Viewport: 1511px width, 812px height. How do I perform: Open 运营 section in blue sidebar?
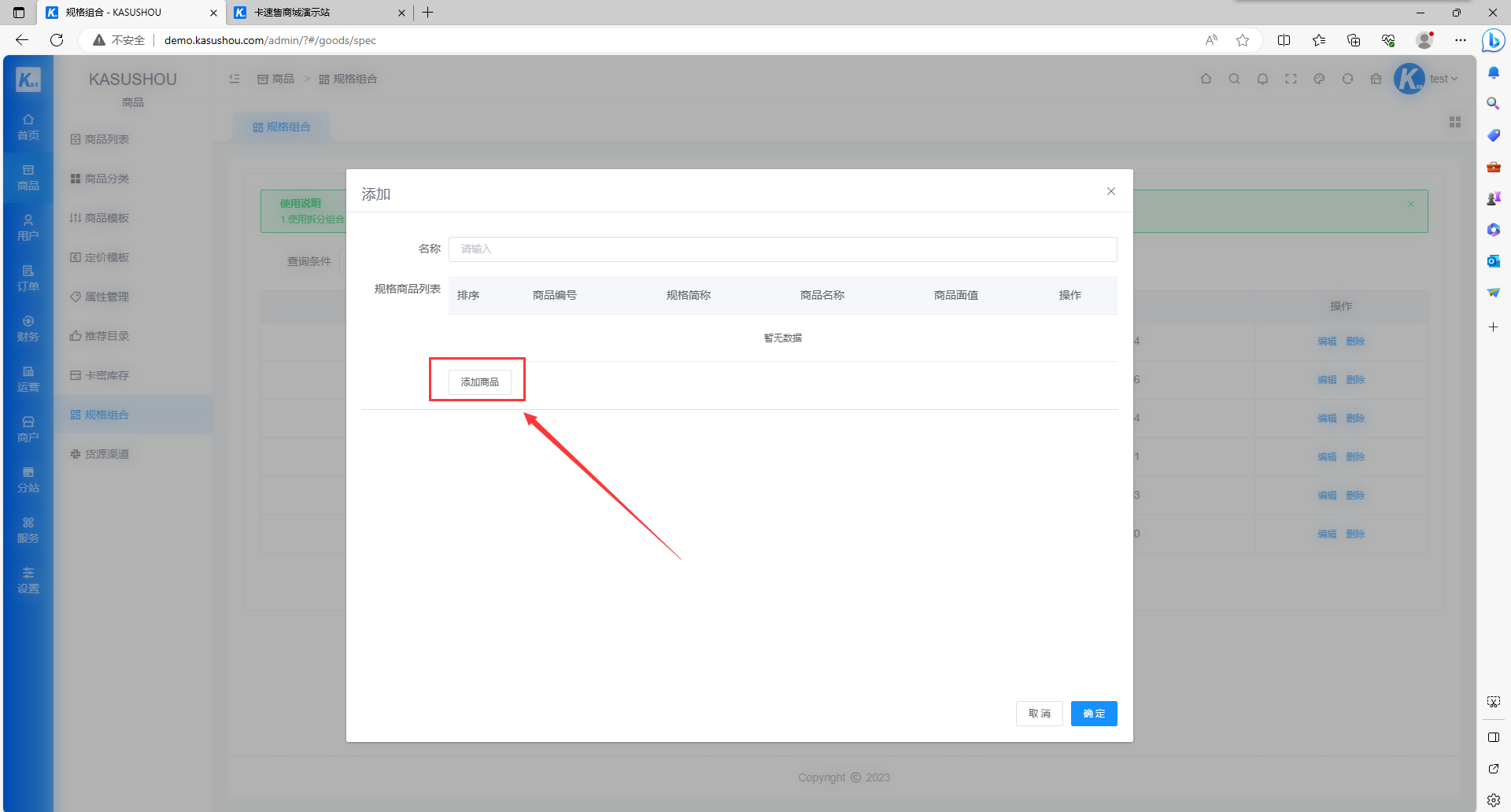point(28,379)
